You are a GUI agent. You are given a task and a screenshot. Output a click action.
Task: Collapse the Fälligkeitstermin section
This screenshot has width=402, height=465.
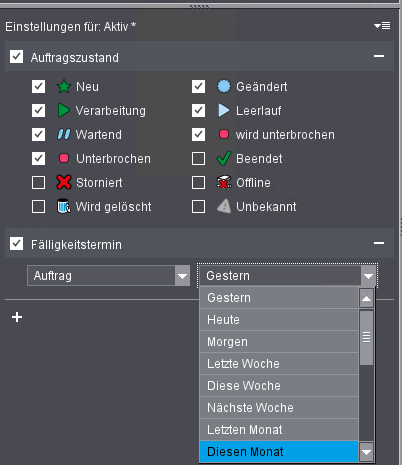(379, 243)
